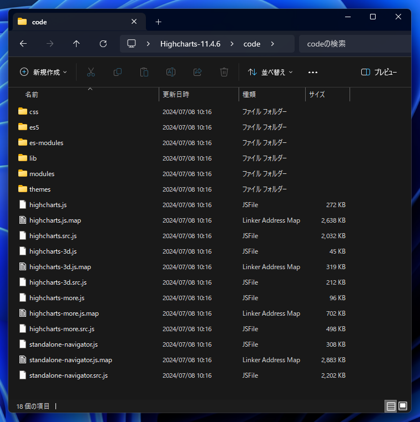Select file standalone-navigator.src.js
420x422 pixels.
tap(68, 375)
